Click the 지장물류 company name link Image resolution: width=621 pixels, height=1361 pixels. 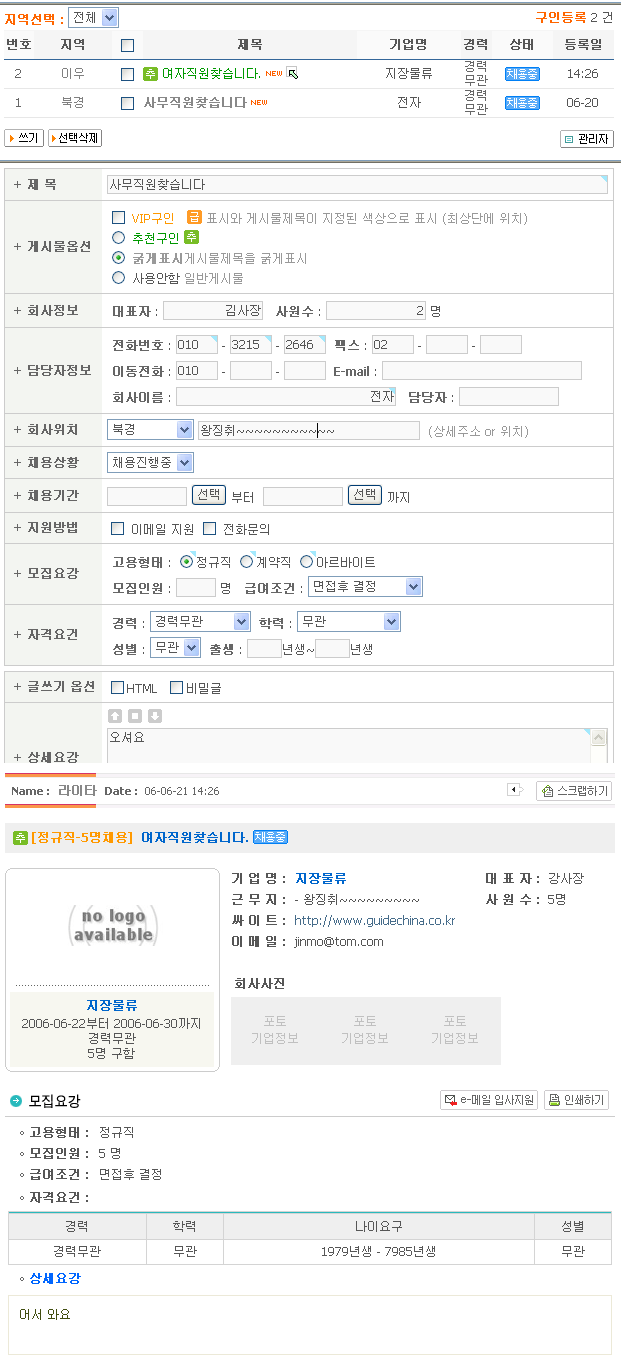[x=320, y=878]
